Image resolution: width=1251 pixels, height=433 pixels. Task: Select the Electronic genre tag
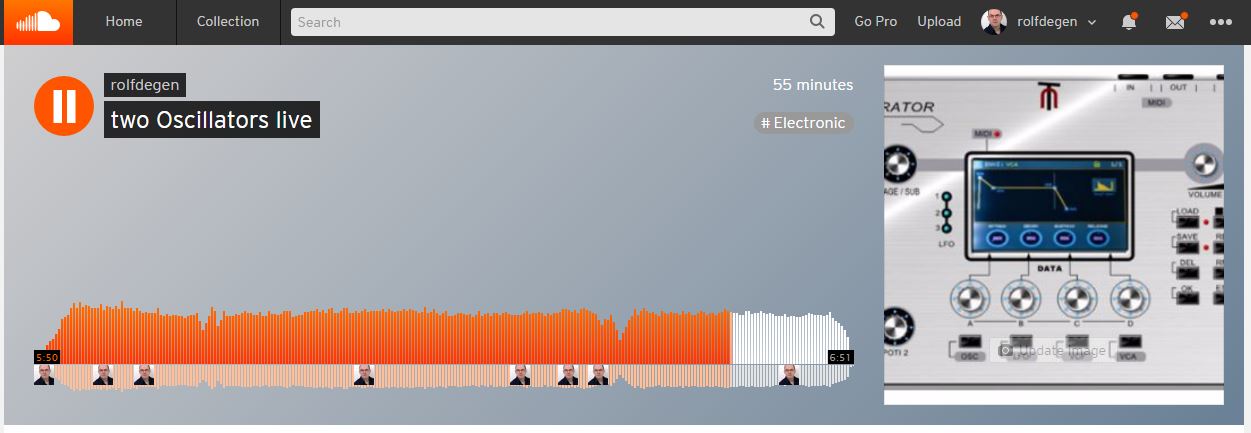[803, 123]
